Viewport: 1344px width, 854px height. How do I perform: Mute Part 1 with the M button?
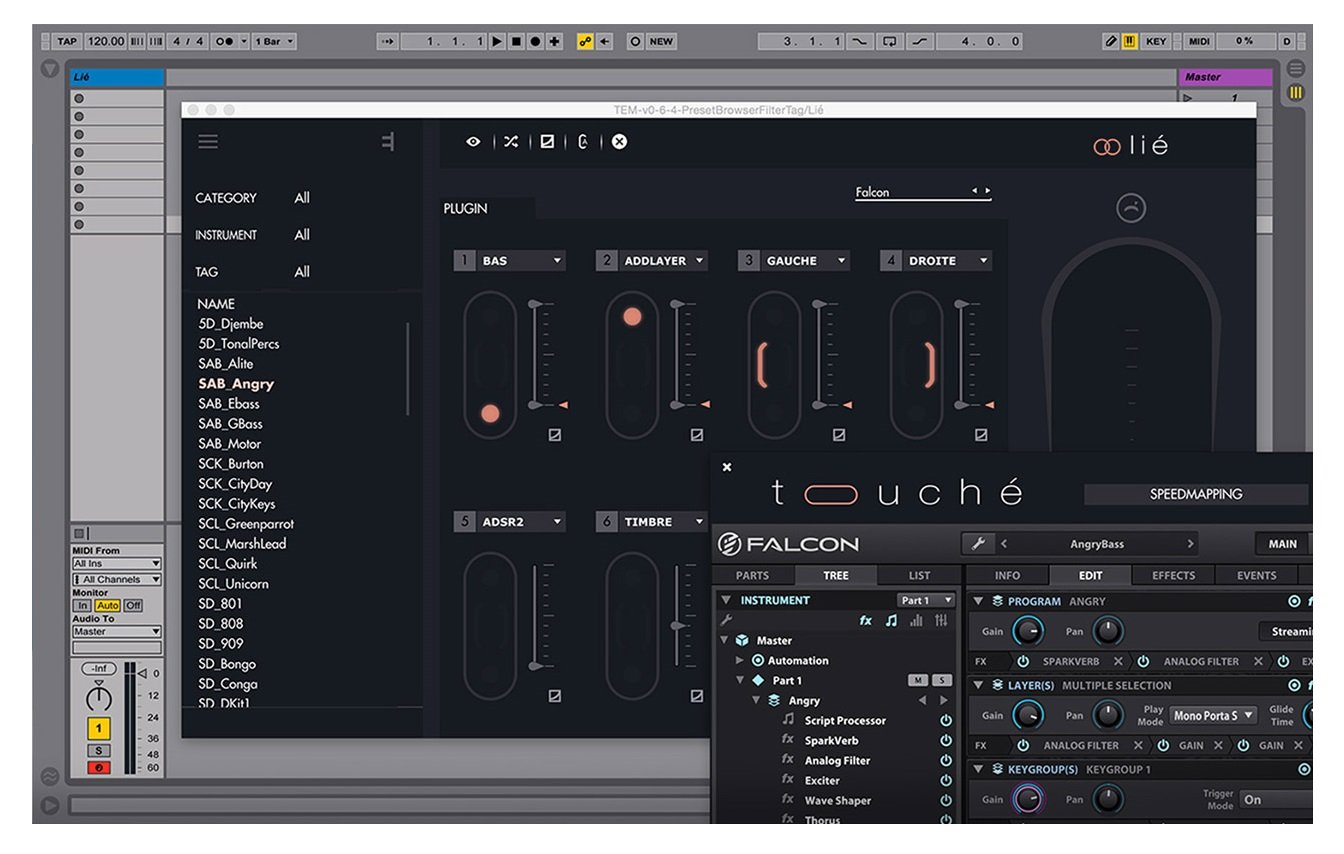pos(918,681)
